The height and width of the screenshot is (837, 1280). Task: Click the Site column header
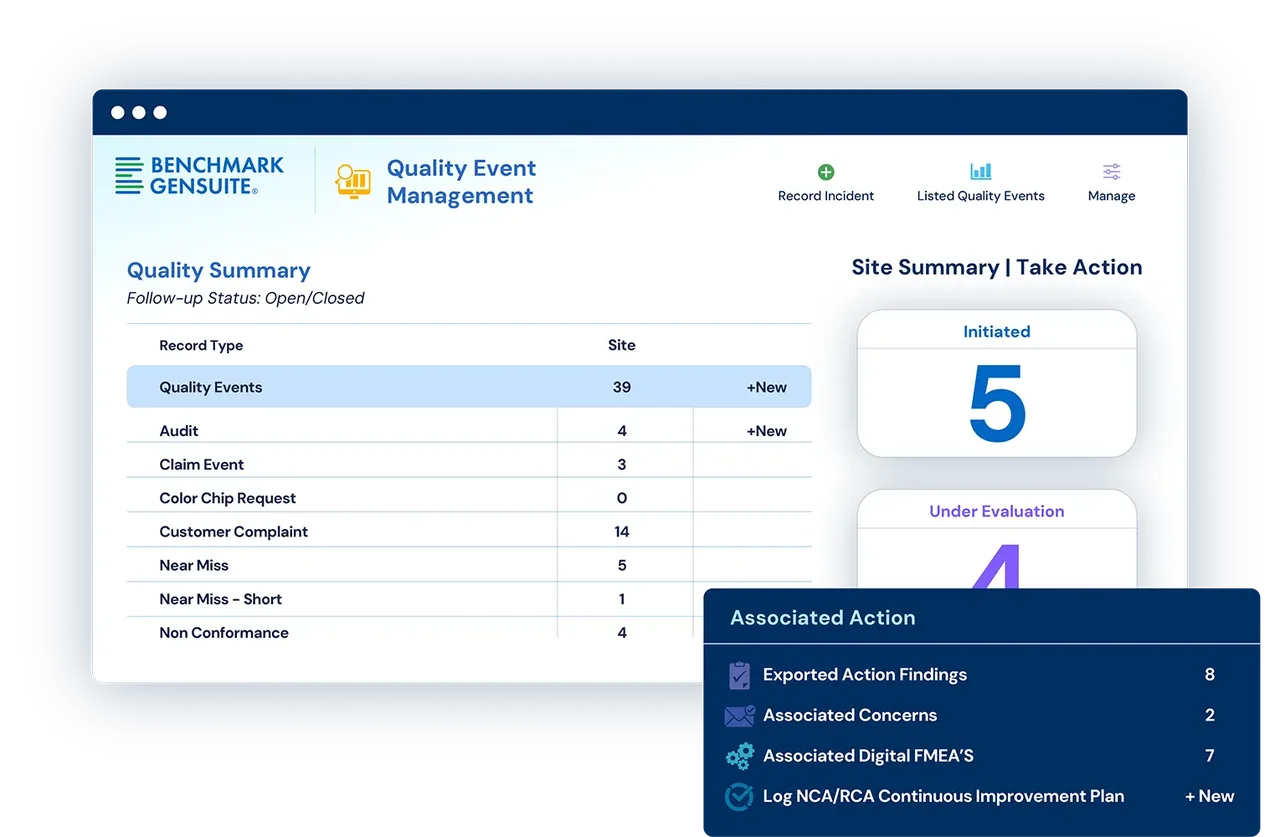pos(622,345)
